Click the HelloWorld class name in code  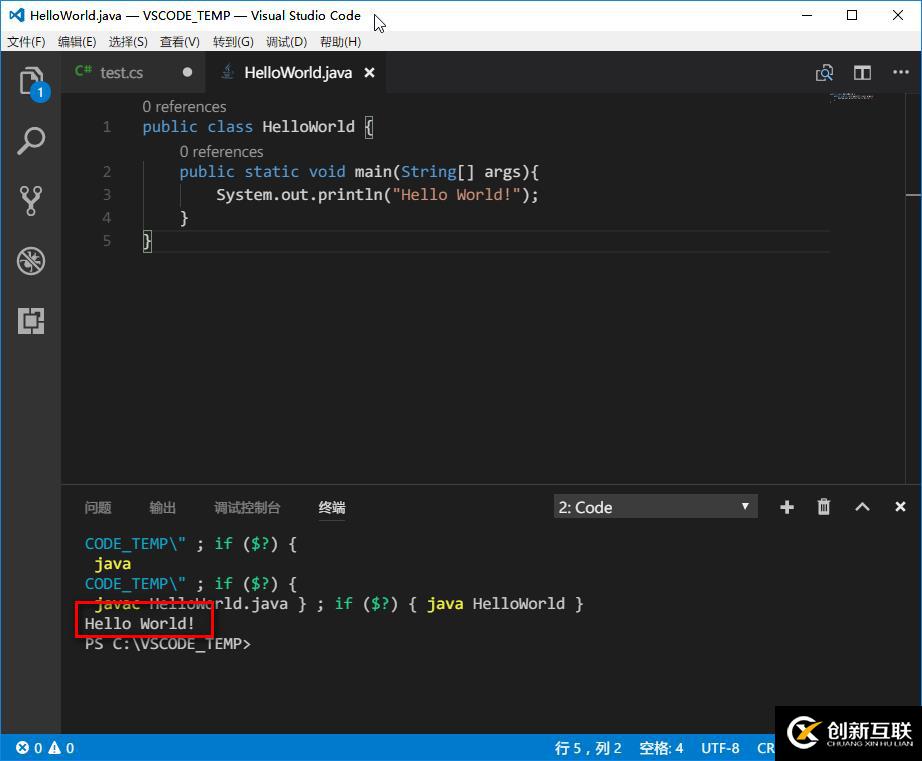coord(308,126)
